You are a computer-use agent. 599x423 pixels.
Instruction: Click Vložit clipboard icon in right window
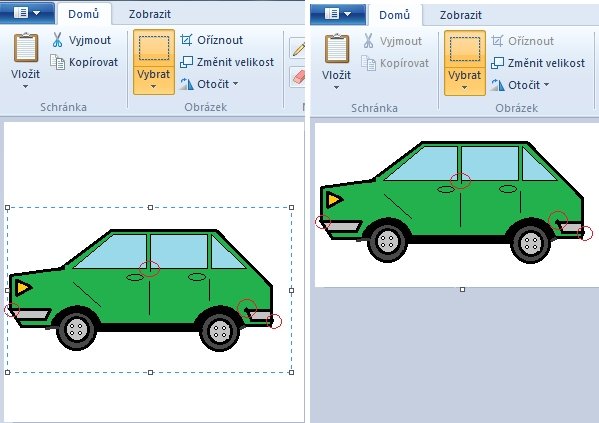pos(337,49)
